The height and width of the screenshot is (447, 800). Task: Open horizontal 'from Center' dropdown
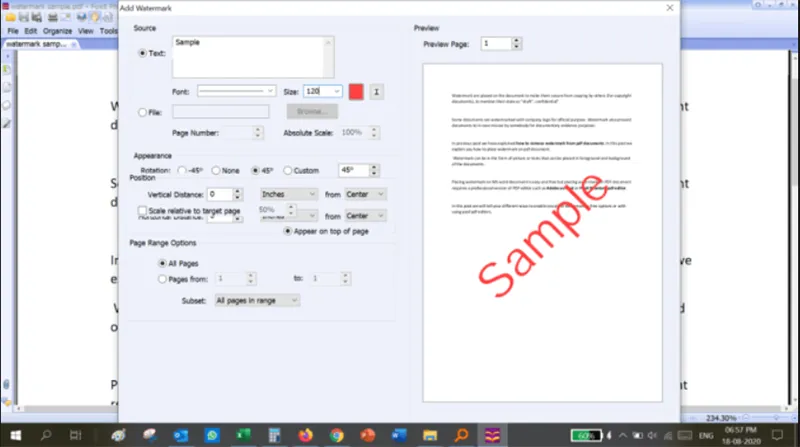point(365,216)
